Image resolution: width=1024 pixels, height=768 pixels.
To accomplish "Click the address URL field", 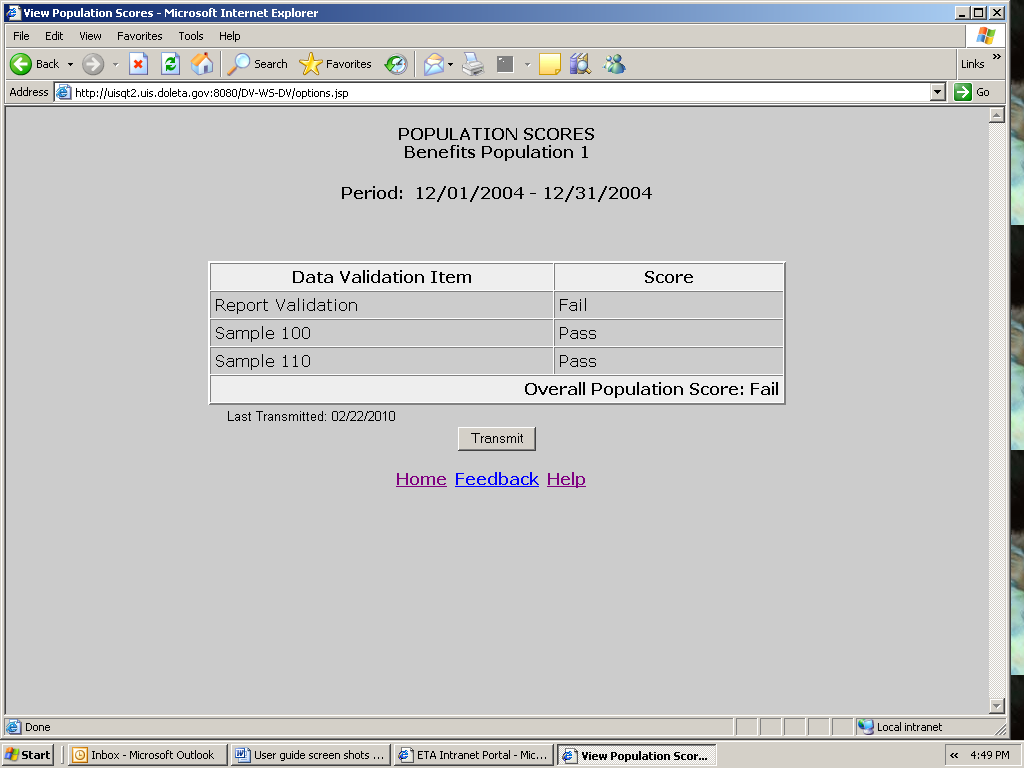I will pos(493,92).
